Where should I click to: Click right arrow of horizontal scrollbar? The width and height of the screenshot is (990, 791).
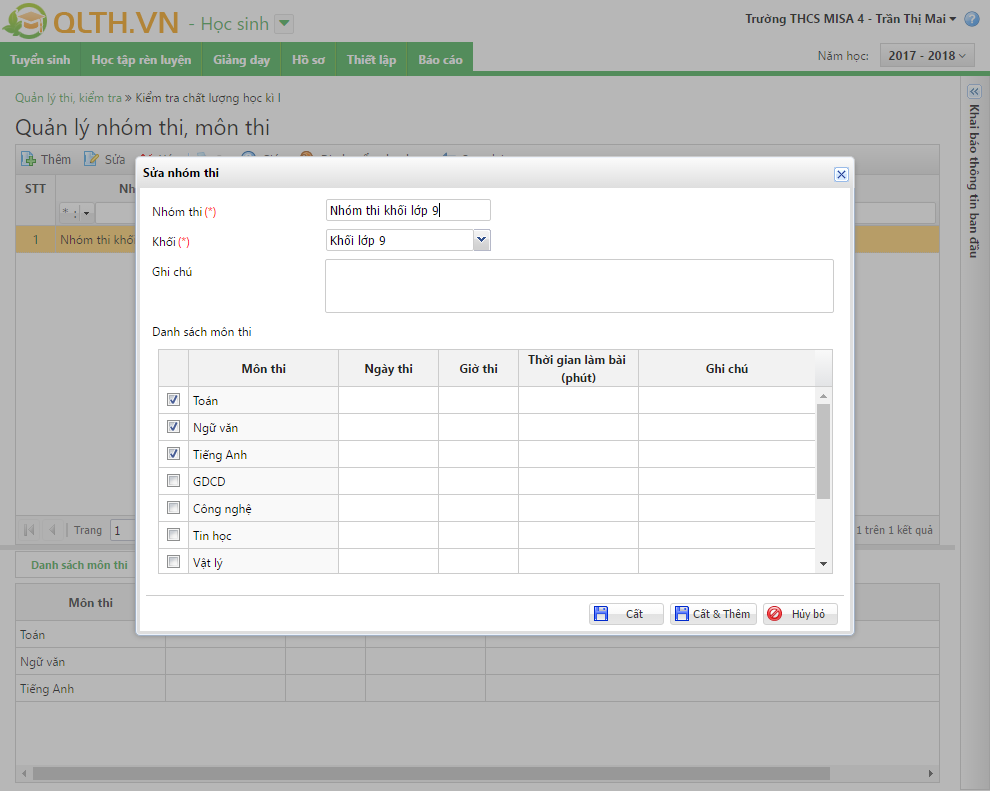pyautogui.click(x=931, y=773)
